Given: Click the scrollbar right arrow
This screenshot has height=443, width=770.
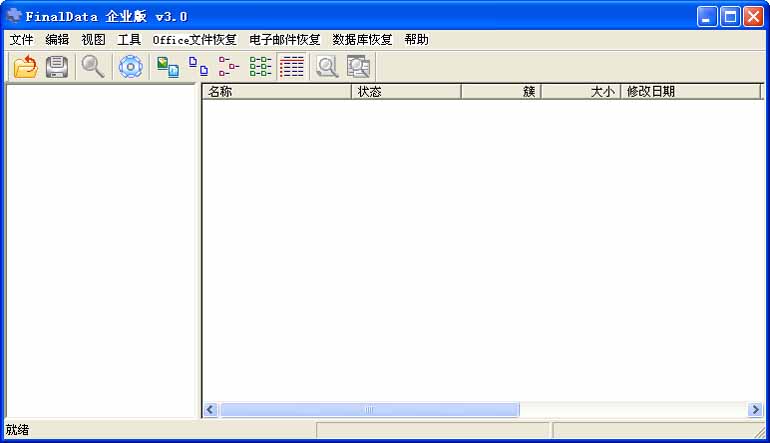Looking at the screenshot, I should click(x=755, y=410).
